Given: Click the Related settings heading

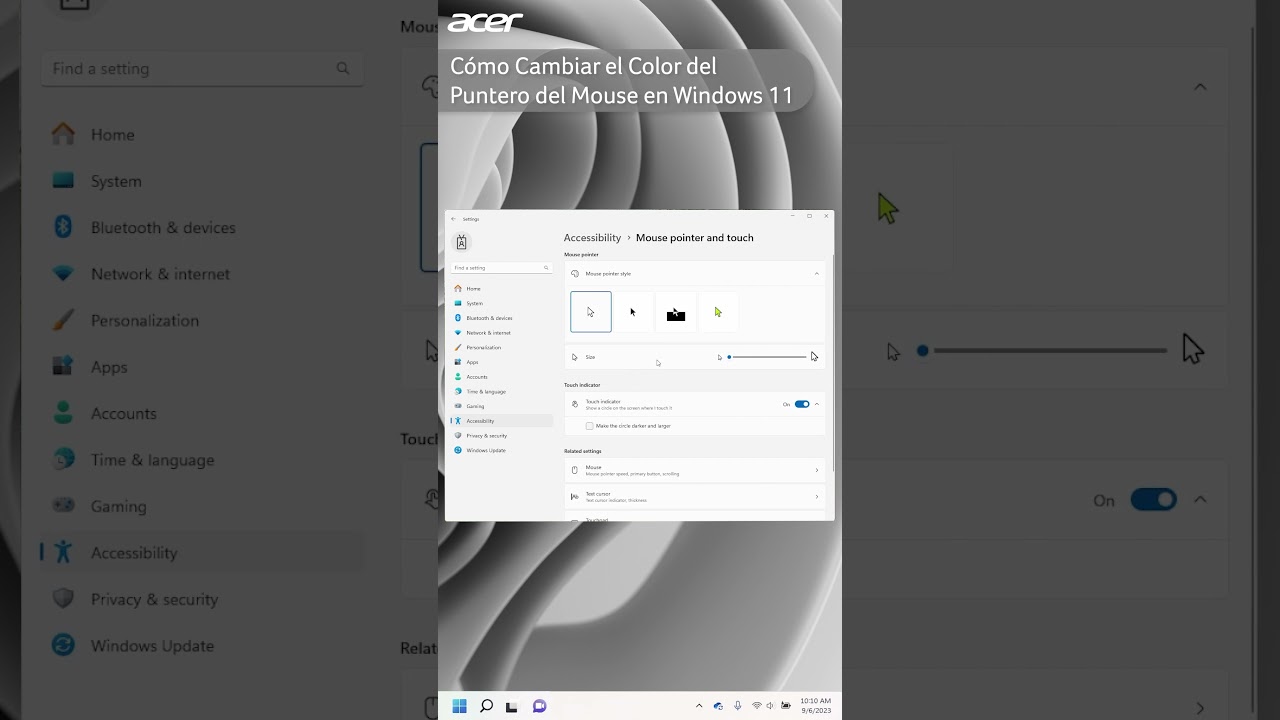Looking at the screenshot, I should coord(583,451).
